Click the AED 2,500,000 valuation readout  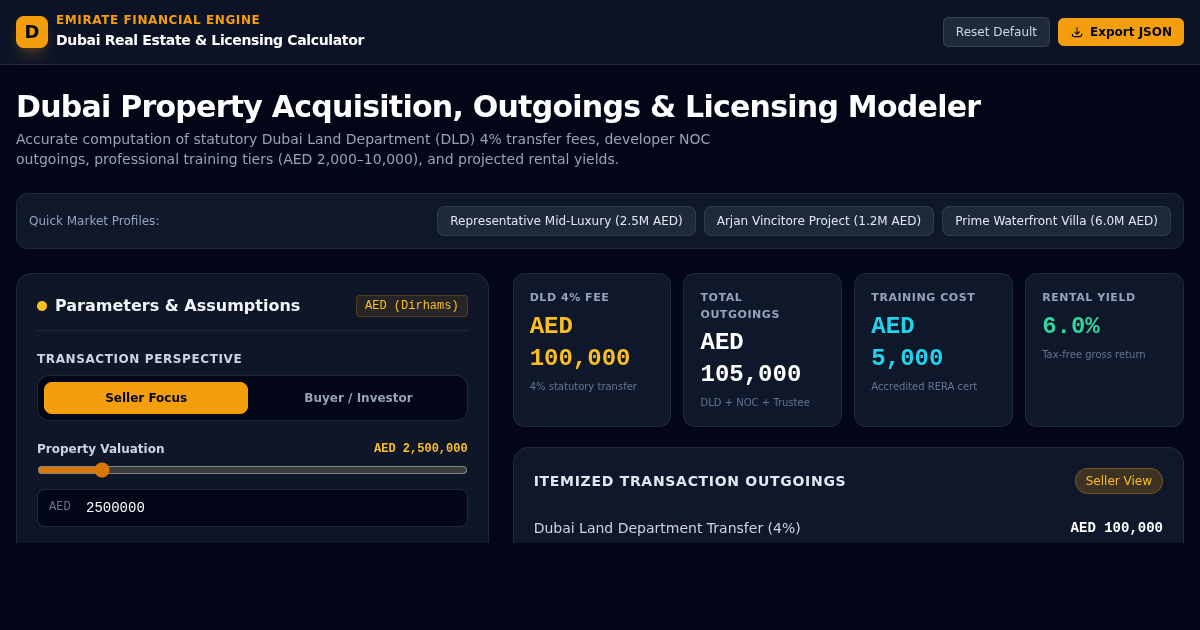(421, 448)
